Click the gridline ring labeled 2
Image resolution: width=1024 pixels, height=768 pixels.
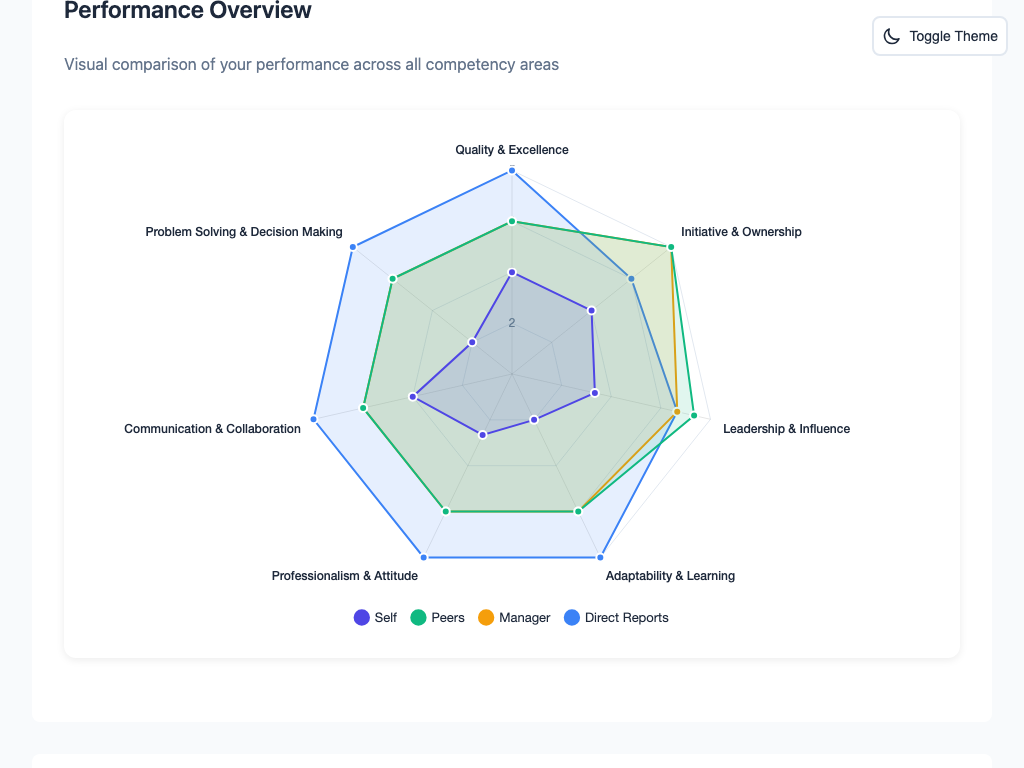pos(512,321)
